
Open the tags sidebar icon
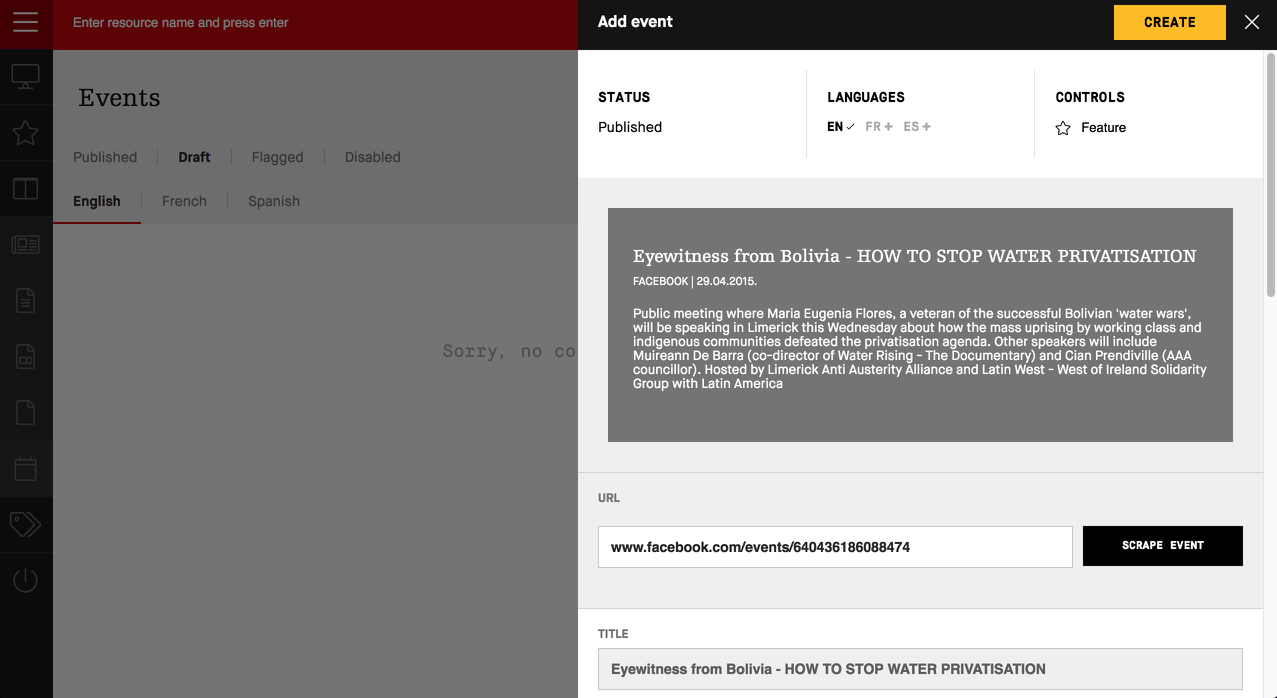[26, 524]
